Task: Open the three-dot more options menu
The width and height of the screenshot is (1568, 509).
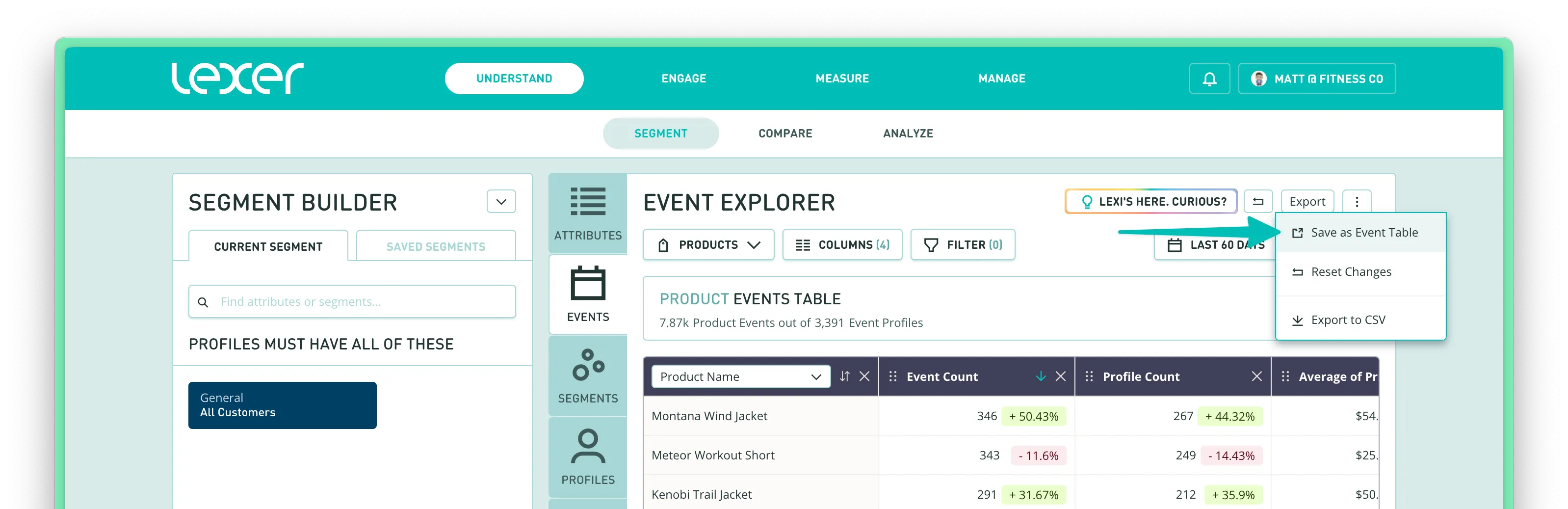Action: (x=1356, y=202)
